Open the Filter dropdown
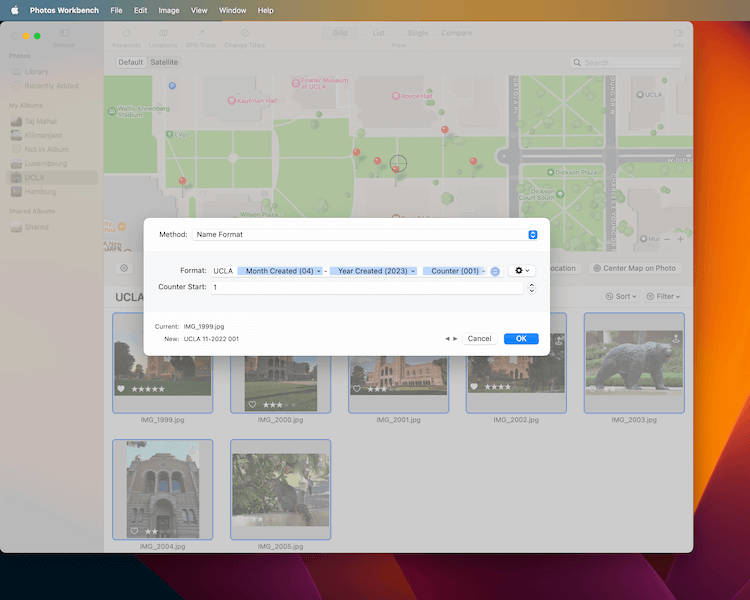 (663, 296)
